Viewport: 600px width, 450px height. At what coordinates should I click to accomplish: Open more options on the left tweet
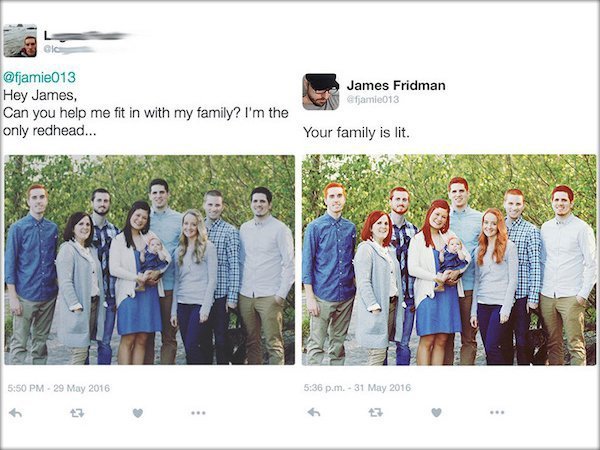click(x=198, y=413)
